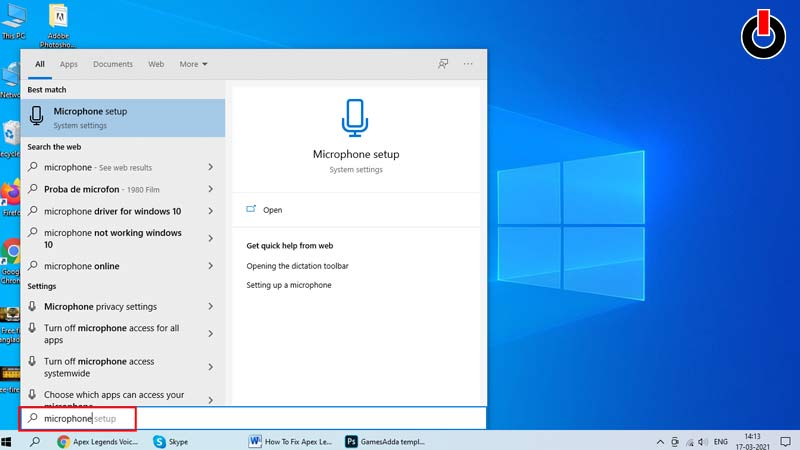The image size is (800, 450).
Task: Select Proba de microfon 1980 Film result
Action: pos(123,189)
